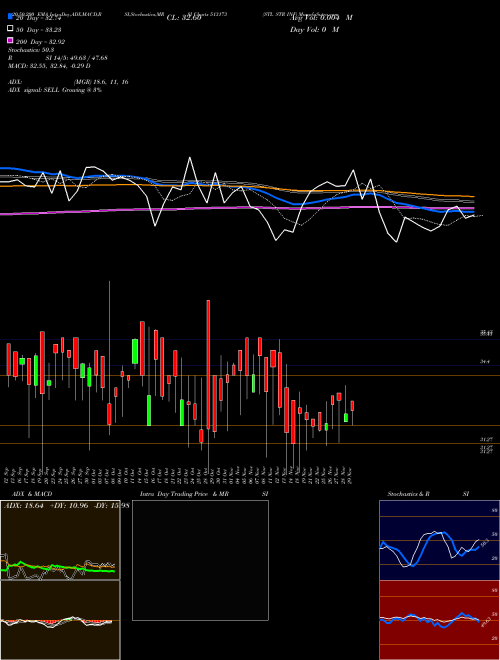Screen dimensions: 500x660
Task: Click 'Intra Day Trading Price & MR' title
Action: pyautogui.click(x=184, y=494)
